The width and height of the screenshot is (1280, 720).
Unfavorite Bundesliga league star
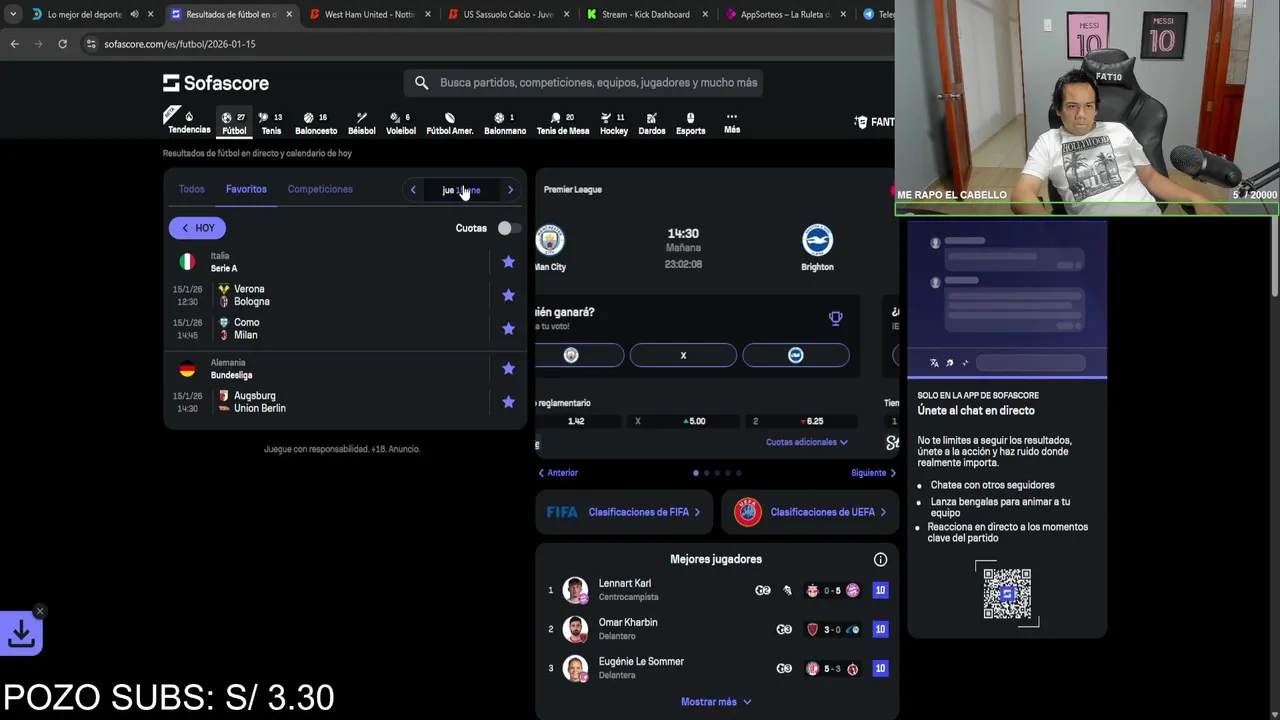coord(508,368)
